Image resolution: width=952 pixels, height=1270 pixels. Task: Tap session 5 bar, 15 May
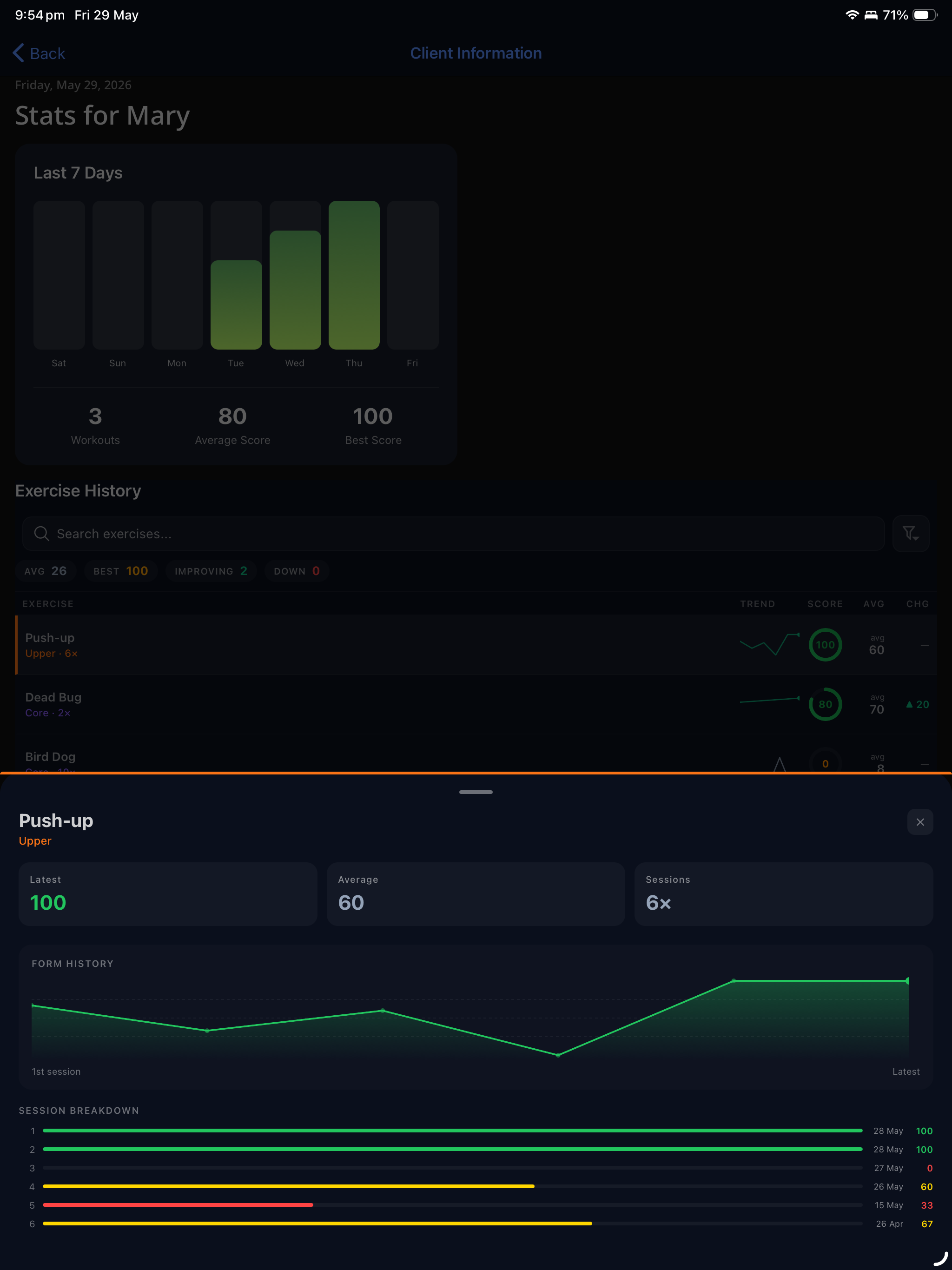pyautogui.click(x=452, y=1204)
